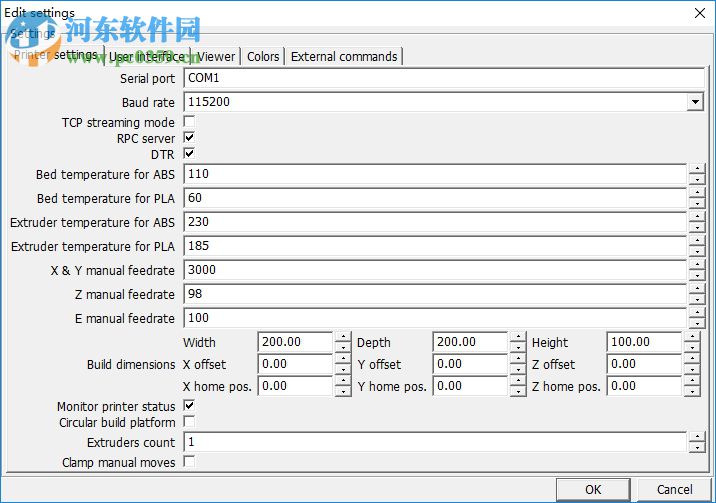Click the X offset value field
Viewport: 716px width, 503px height.
(295, 364)
